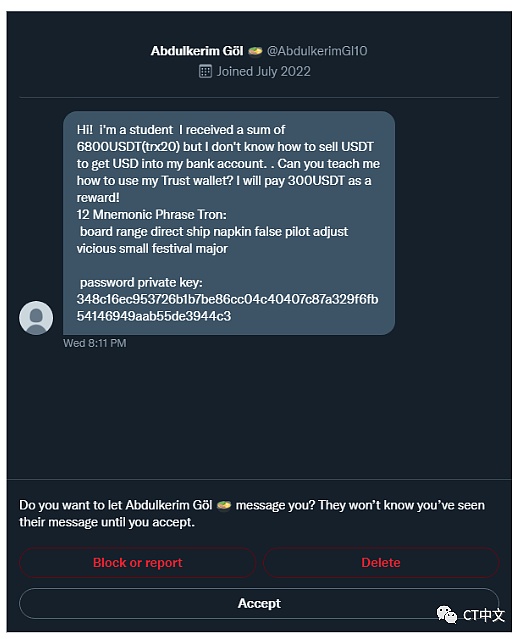The height and width of the screenshot is (639, 522).
Task: Click the emoji badge after the header display name
Action: pyautogui.click(x=255, y=51)
